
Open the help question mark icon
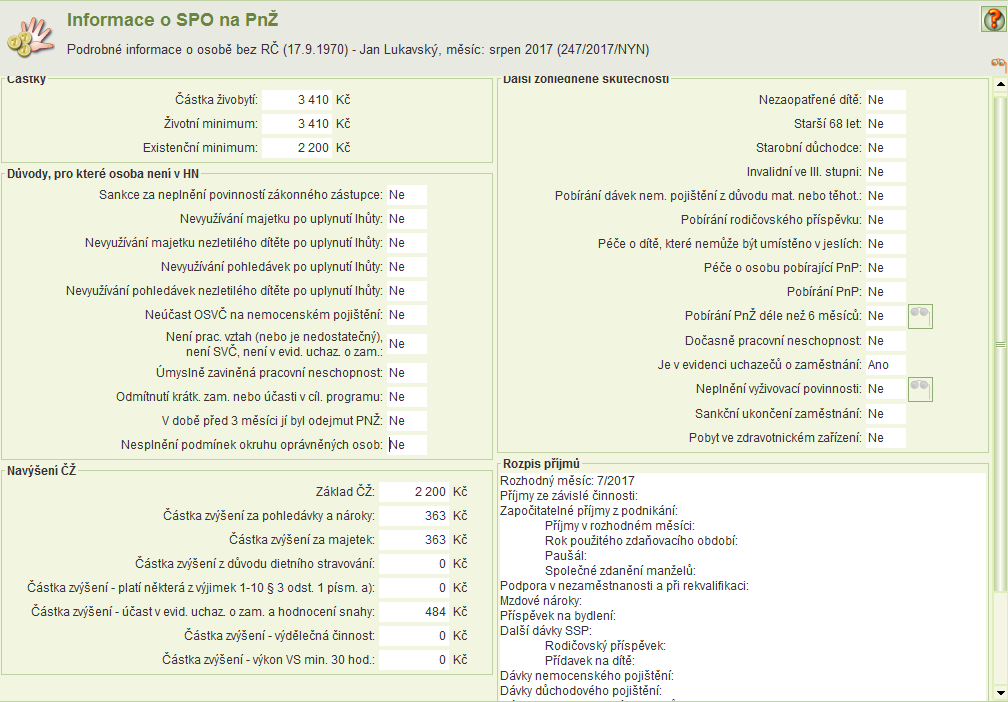993,19
